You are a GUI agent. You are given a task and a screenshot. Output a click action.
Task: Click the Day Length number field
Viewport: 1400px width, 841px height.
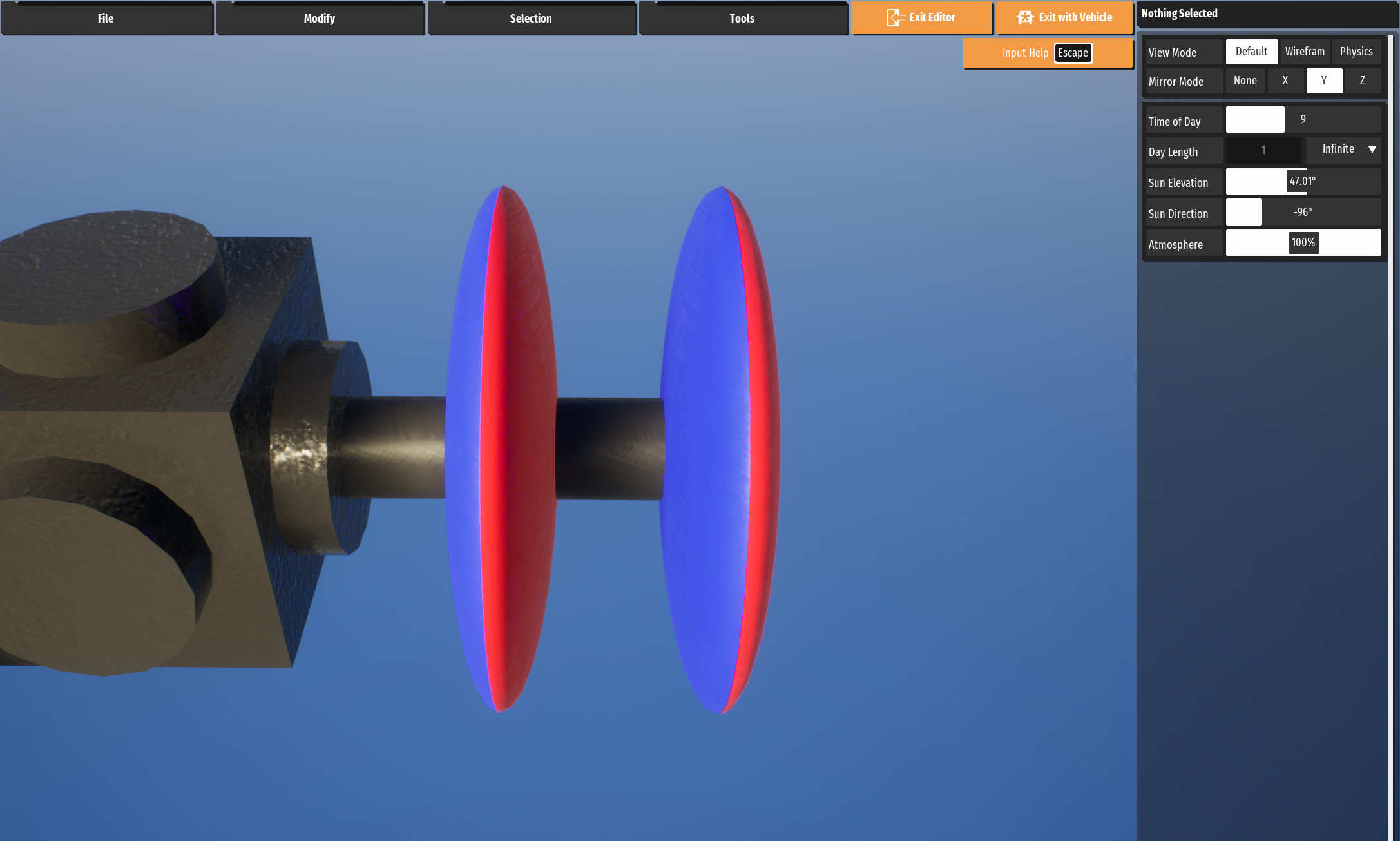tap(1263, 150)
